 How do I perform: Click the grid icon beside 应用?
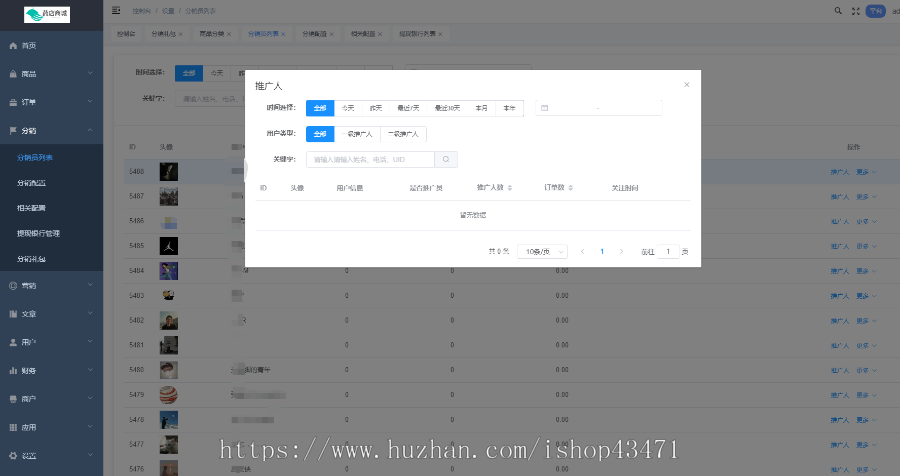(x=13, y=427)
